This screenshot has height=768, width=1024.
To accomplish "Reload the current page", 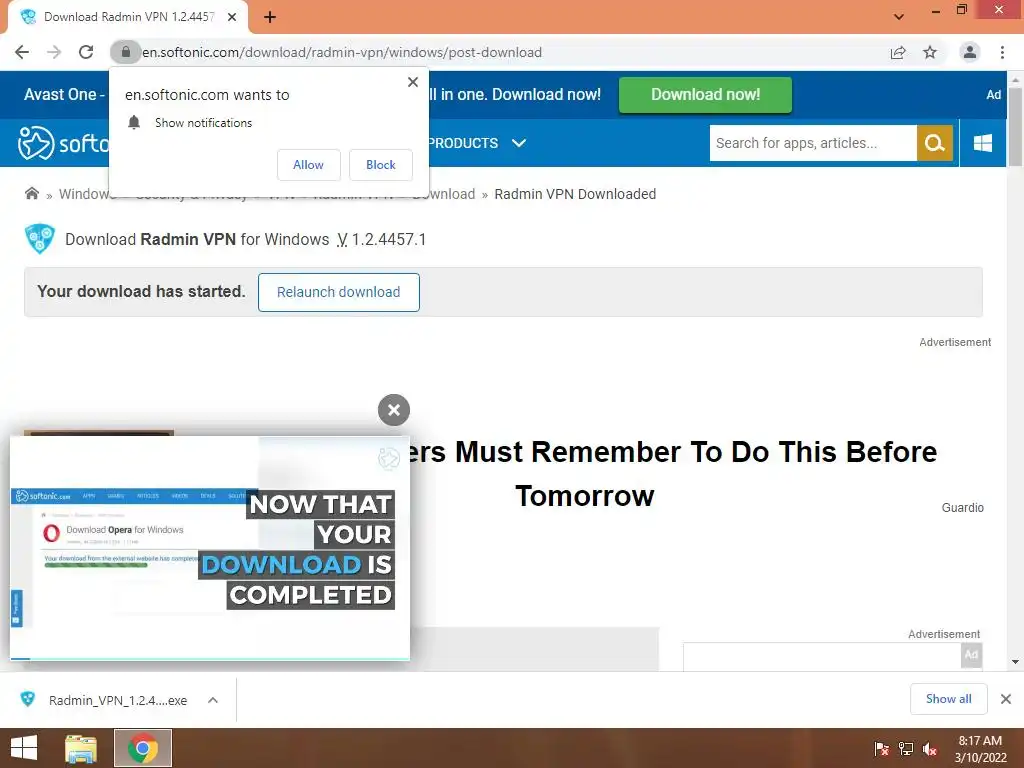I will pos(86,52).
